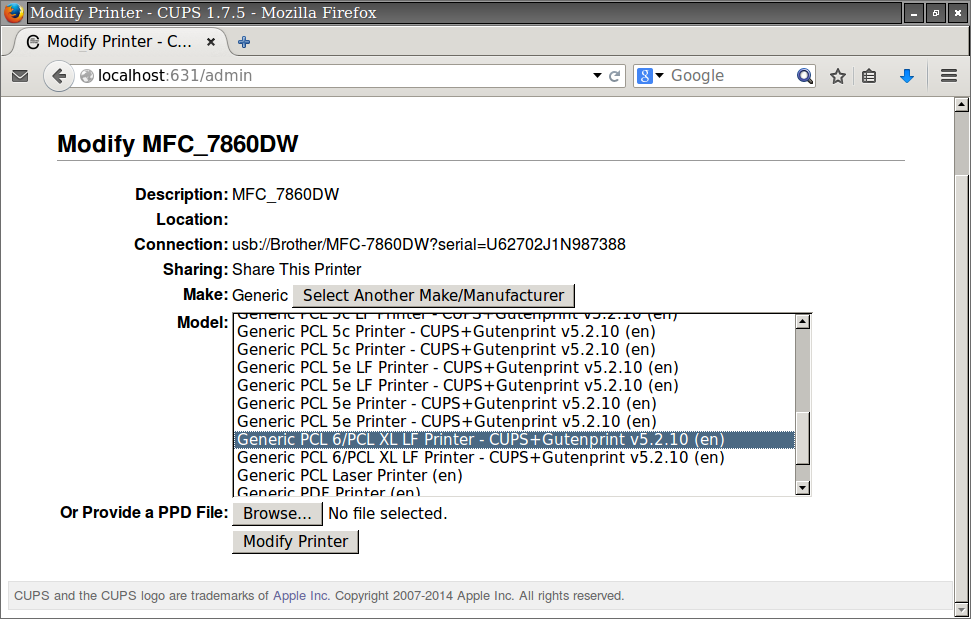Open the Firefox hamburger menu
Viewport: 971px width, 619px height.
click(x=949, y=76)
